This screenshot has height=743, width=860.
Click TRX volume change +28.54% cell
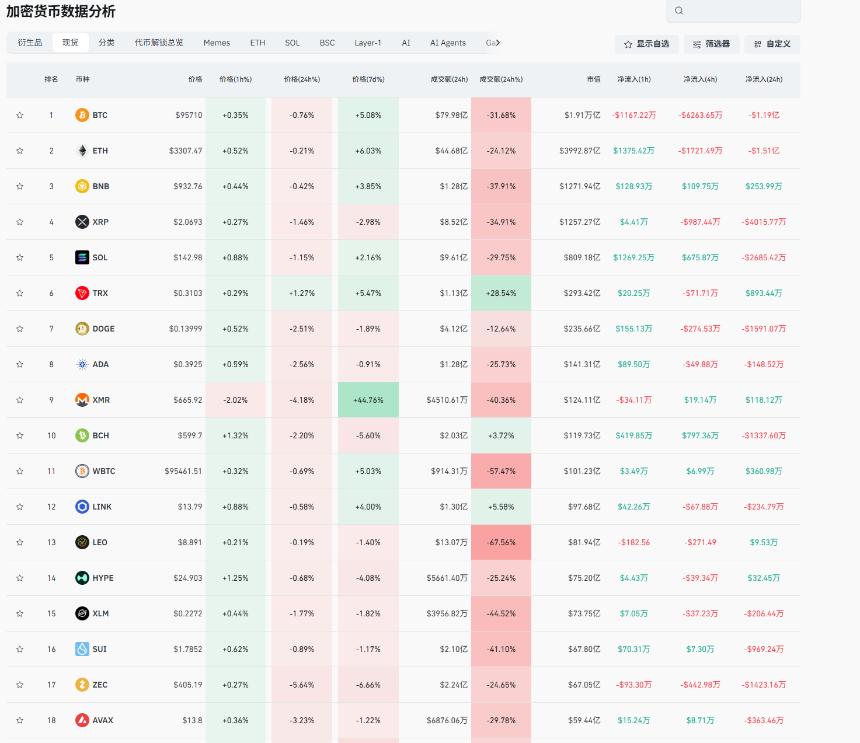(x=501, y=293)
